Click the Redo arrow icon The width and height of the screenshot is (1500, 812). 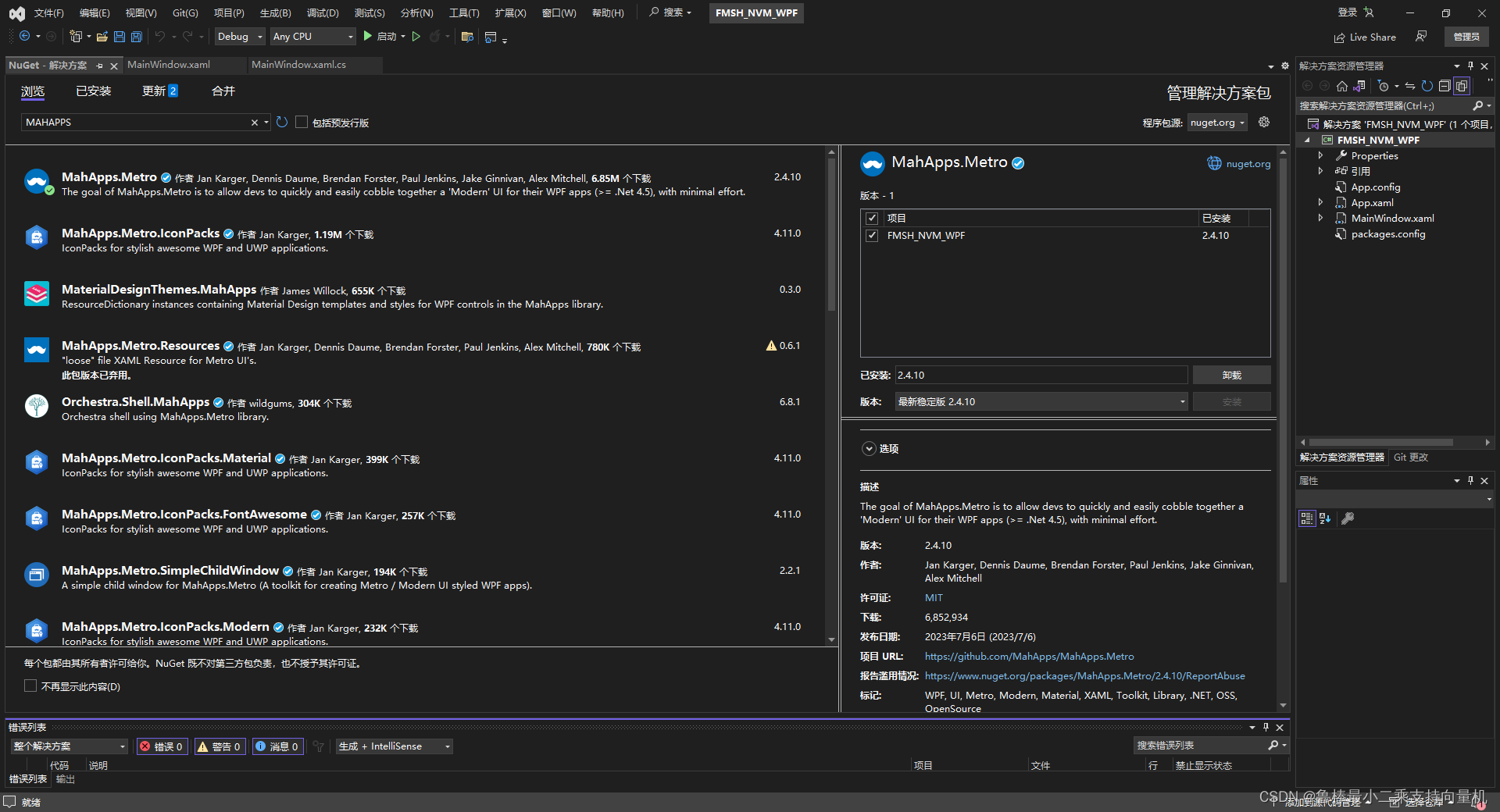tap(187, 37)
